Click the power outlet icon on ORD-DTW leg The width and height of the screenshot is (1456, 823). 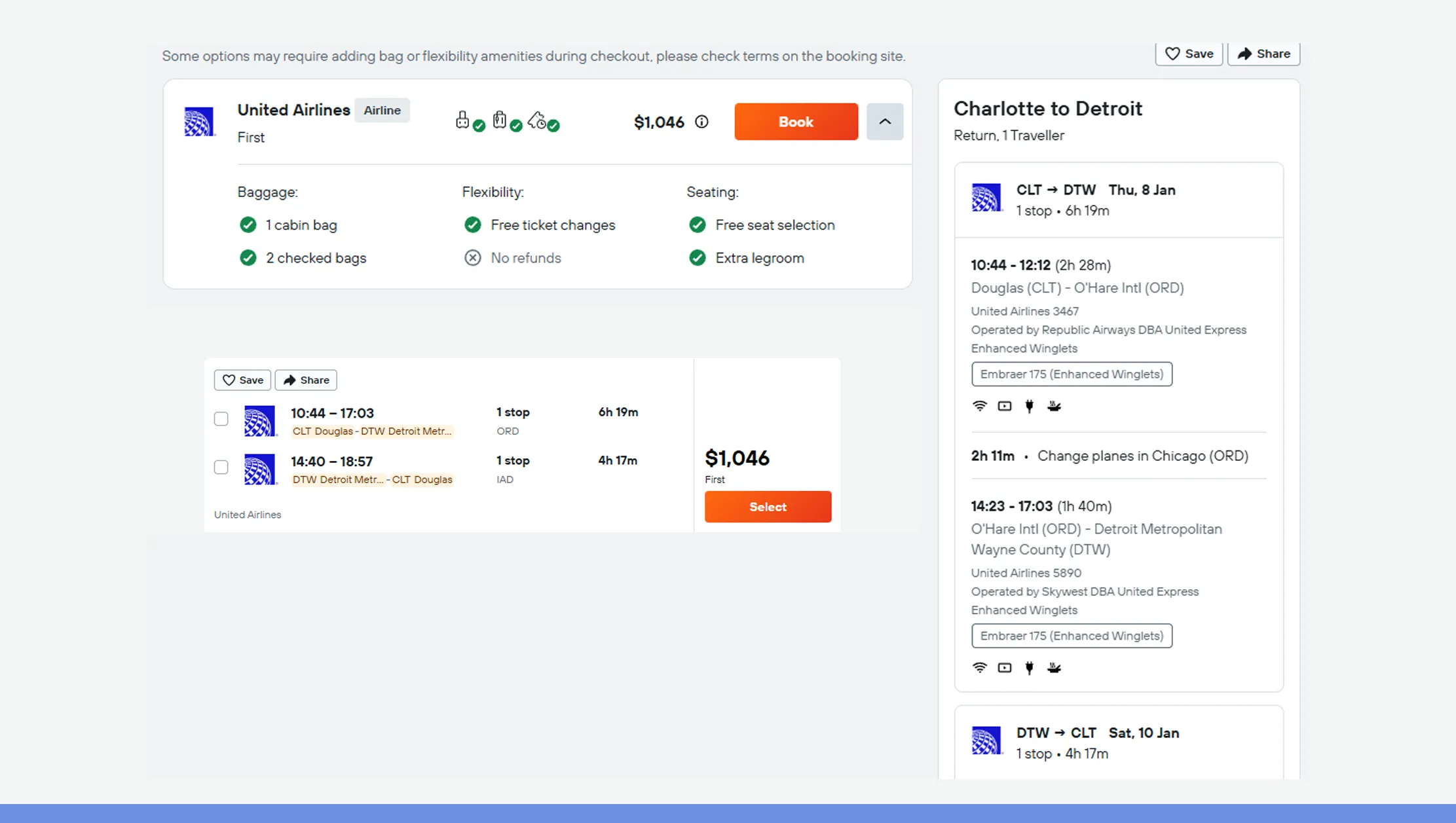coord(1029,668)
